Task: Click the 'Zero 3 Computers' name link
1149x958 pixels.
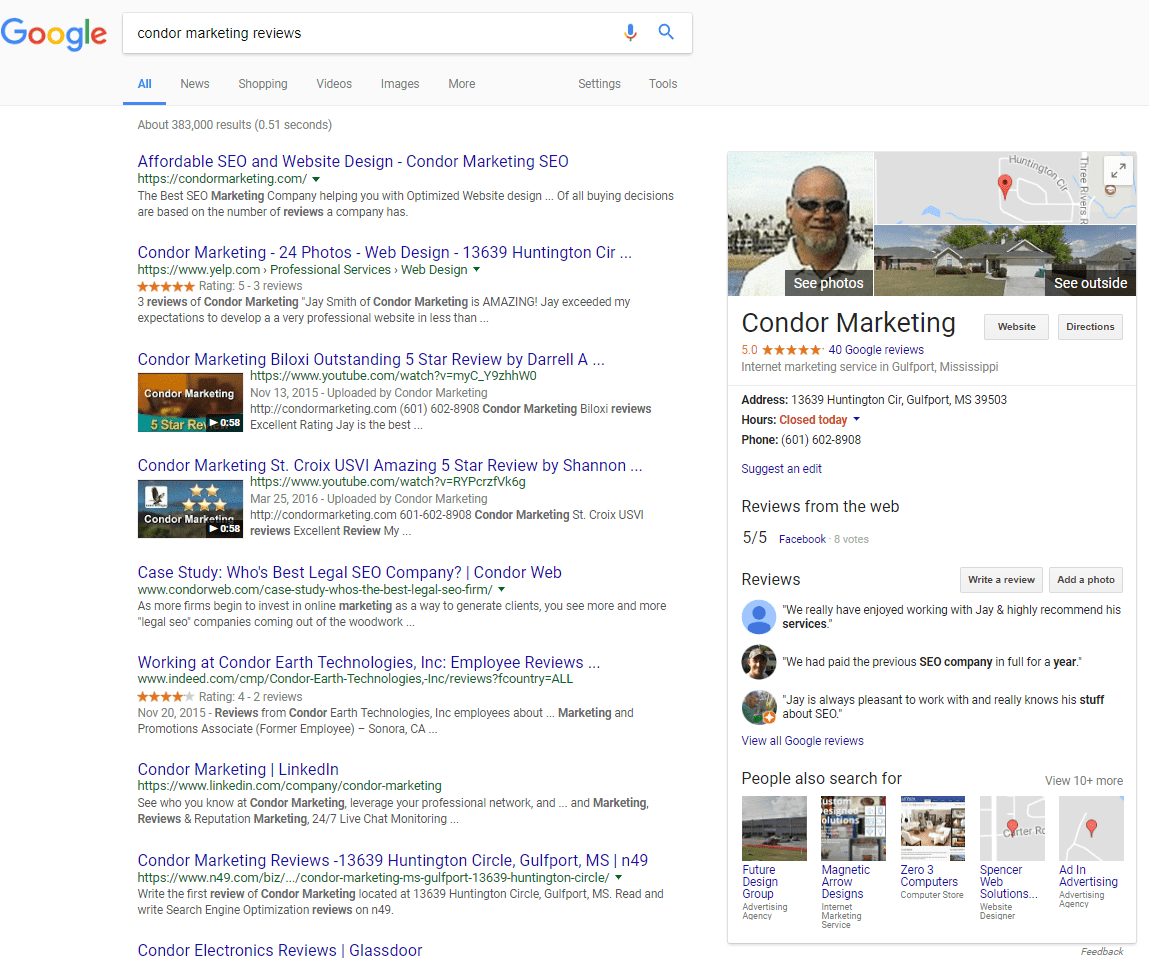Action: coord(929,876)
